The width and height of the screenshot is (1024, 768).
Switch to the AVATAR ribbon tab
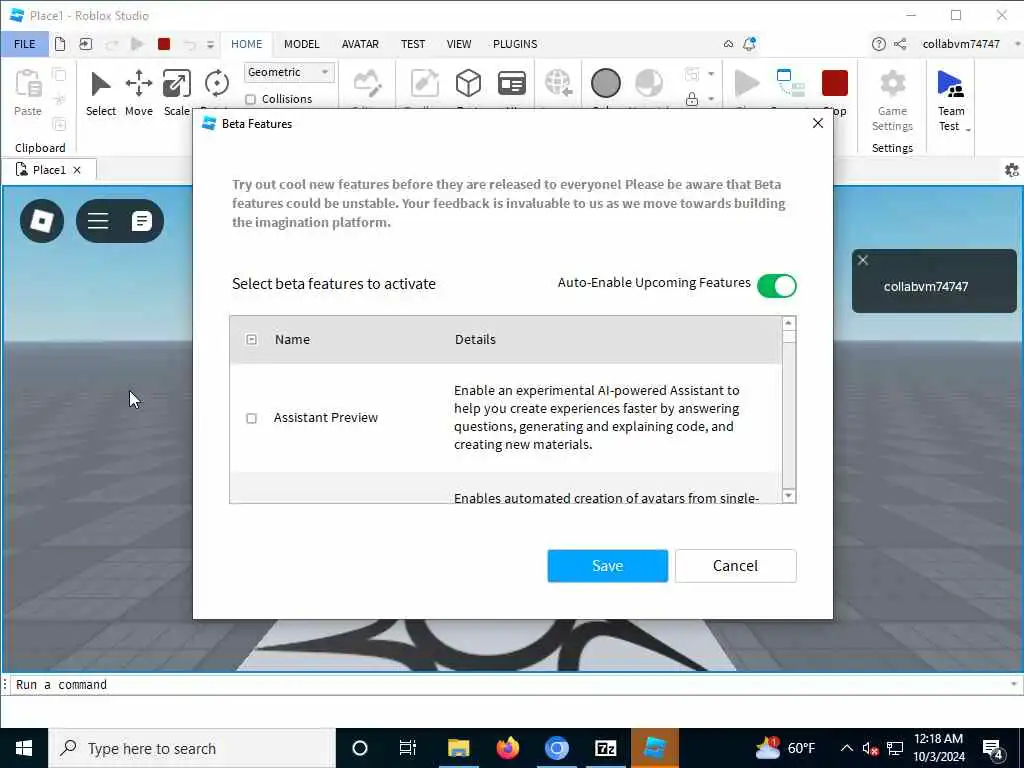[x=360, y=44]
